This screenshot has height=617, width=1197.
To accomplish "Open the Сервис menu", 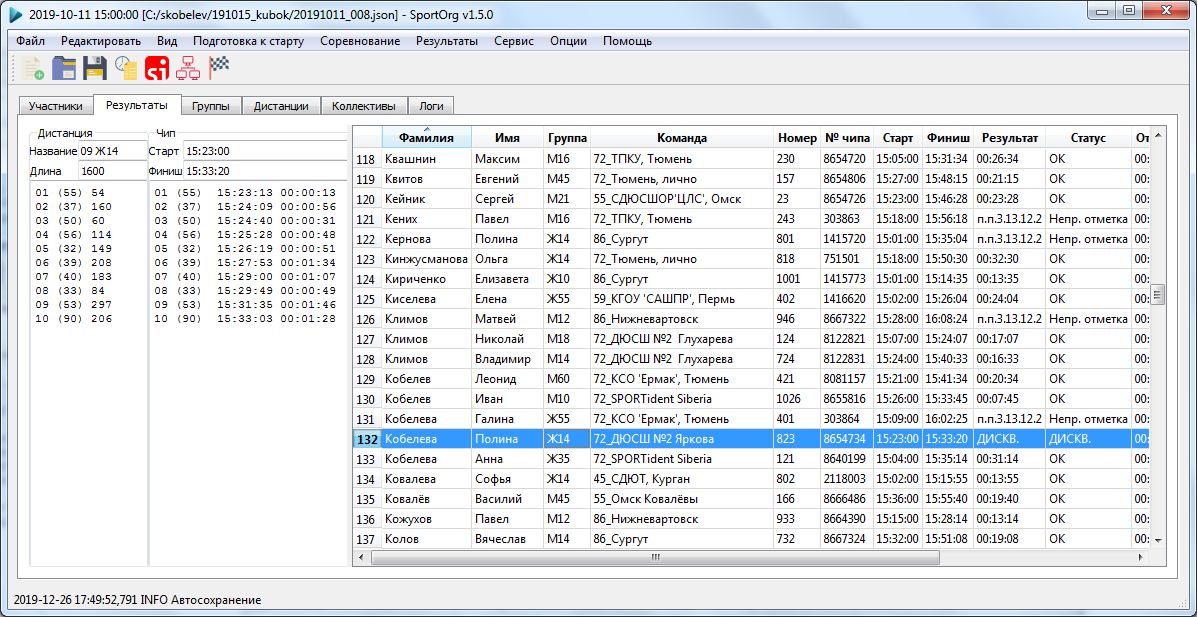I will click(x=514, y=41).
